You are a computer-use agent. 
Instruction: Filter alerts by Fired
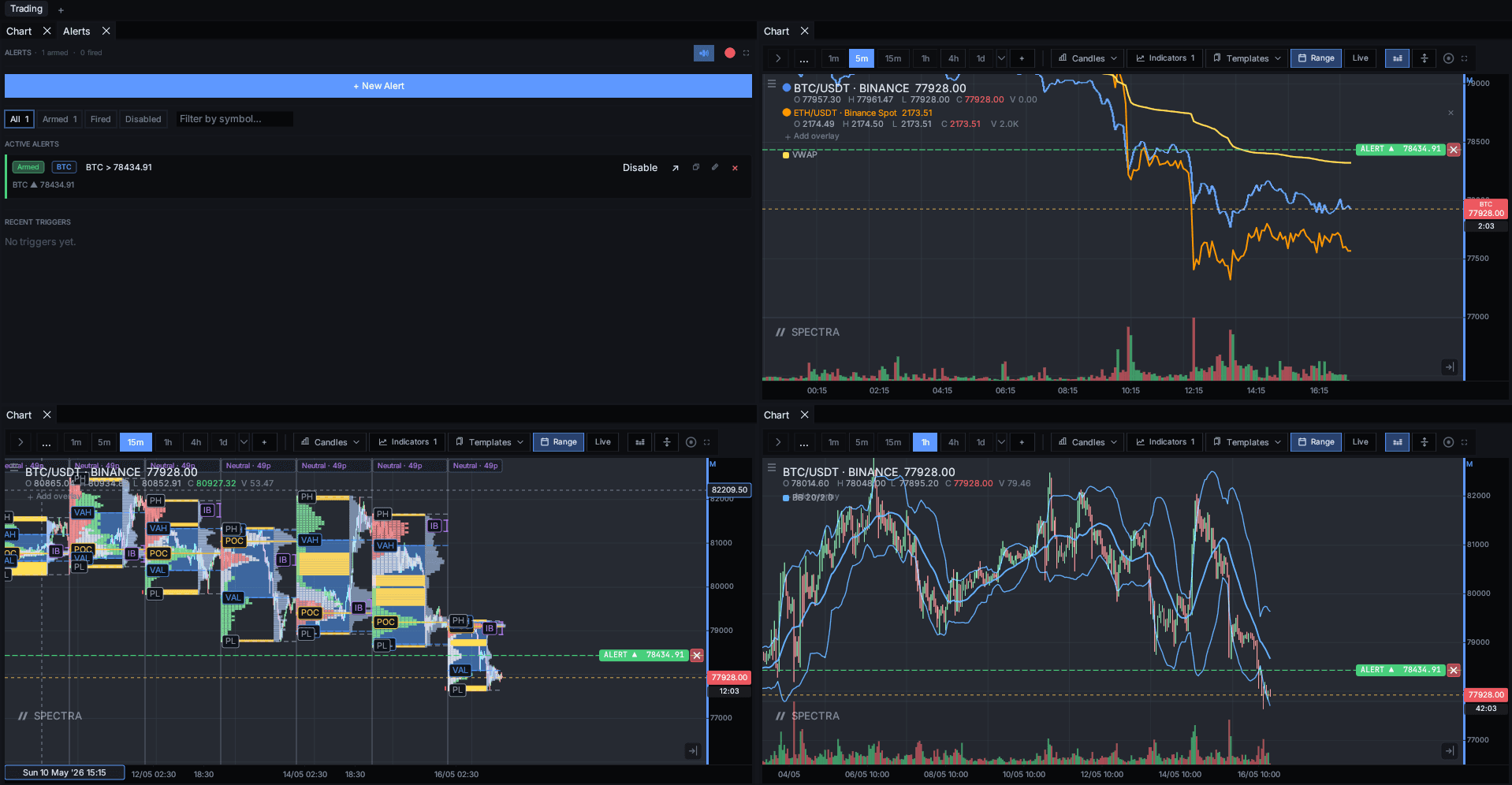100,119
